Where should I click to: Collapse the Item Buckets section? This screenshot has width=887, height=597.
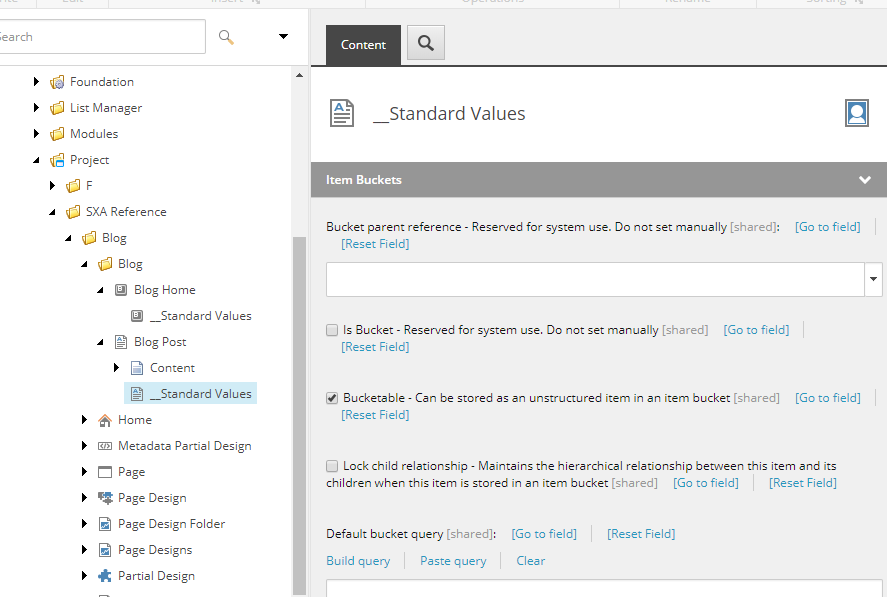click(x=864, y=180)
